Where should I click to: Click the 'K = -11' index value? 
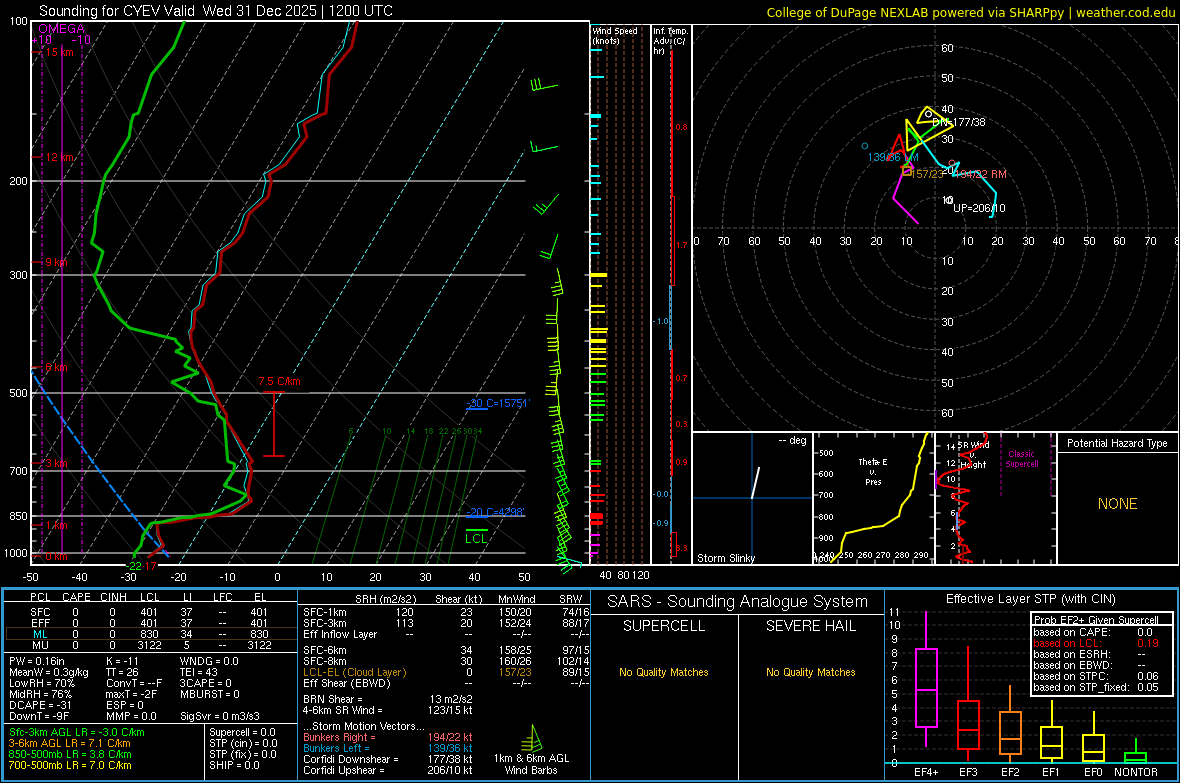click(123, 661)
